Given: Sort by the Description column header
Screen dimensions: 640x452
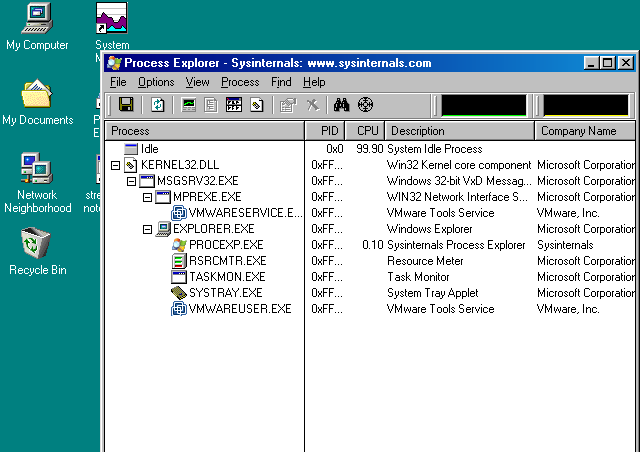Looking at the screenshot, I should pyautogui.click(x=460, y=131).
